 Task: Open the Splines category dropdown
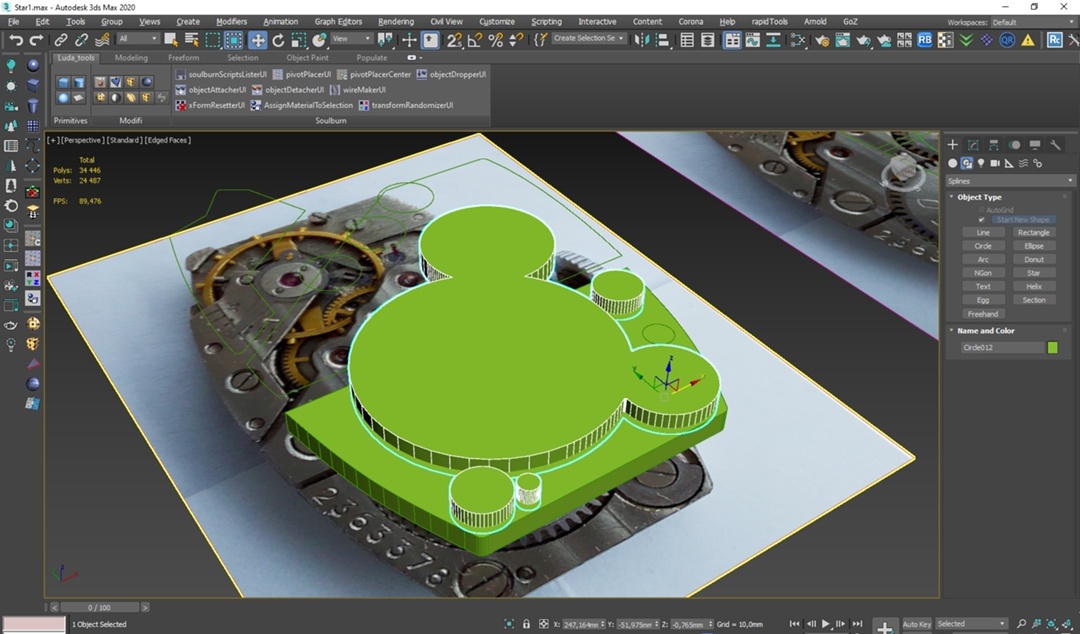[1010, 181]
